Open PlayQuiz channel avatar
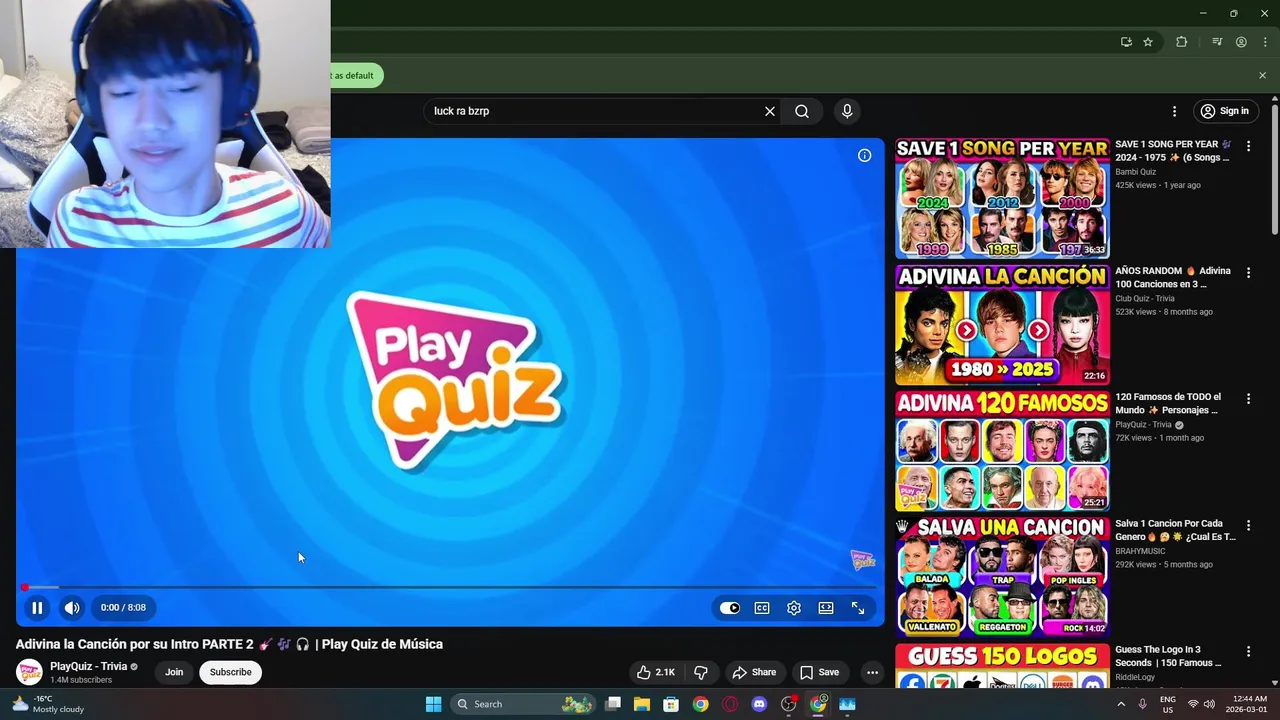This screenshot has height=720, width=1280. pos(29,672)
